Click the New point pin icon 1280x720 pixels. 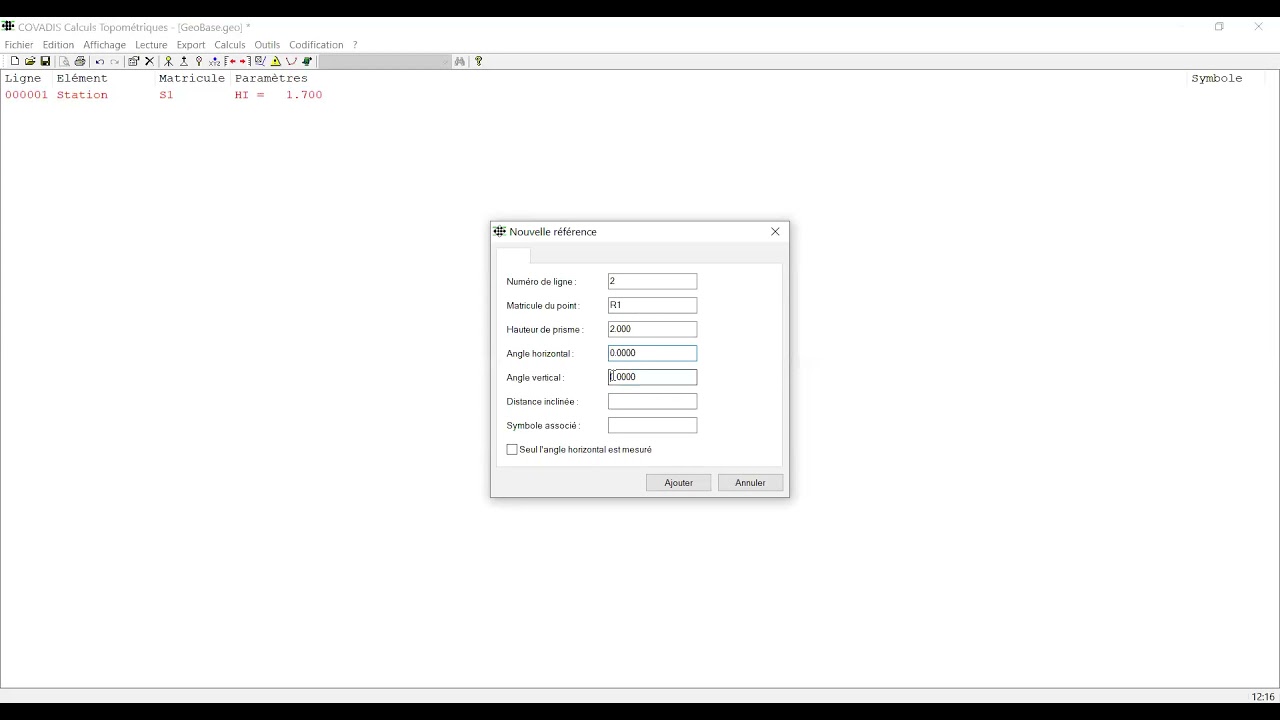[199, 61]
